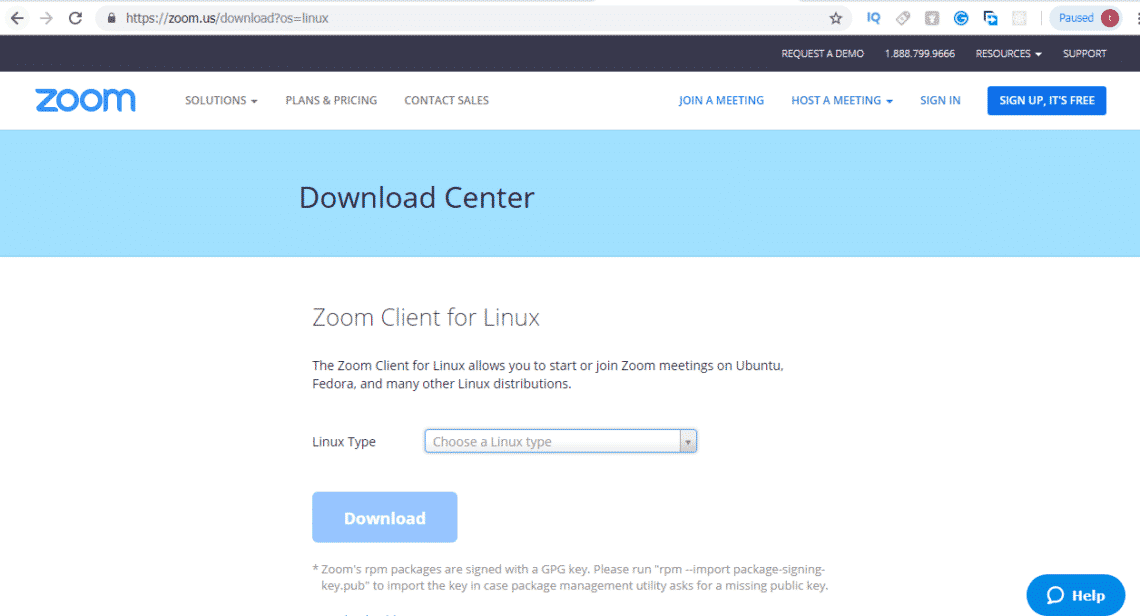Click the Zoom logo

point(85,100)
